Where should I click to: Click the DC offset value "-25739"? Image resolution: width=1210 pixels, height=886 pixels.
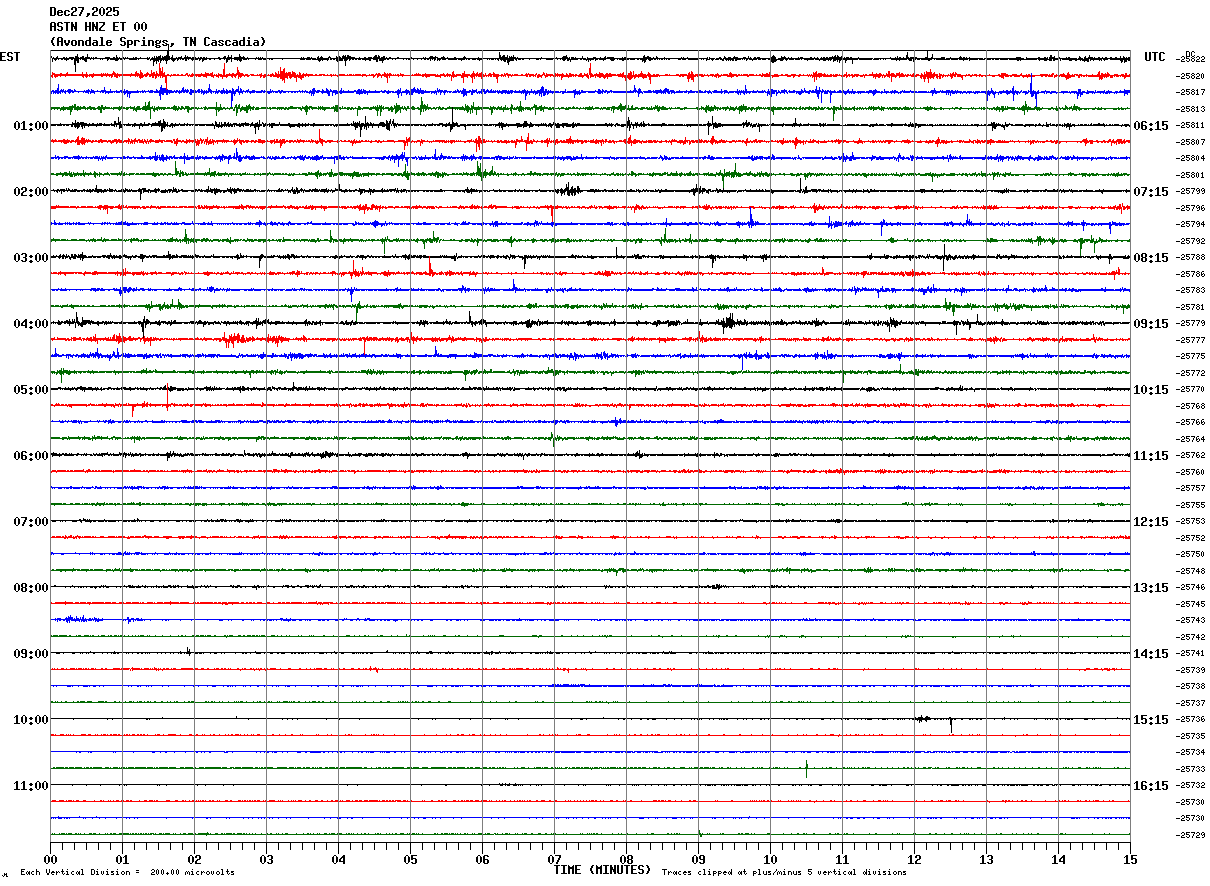tap(1190, 670)
